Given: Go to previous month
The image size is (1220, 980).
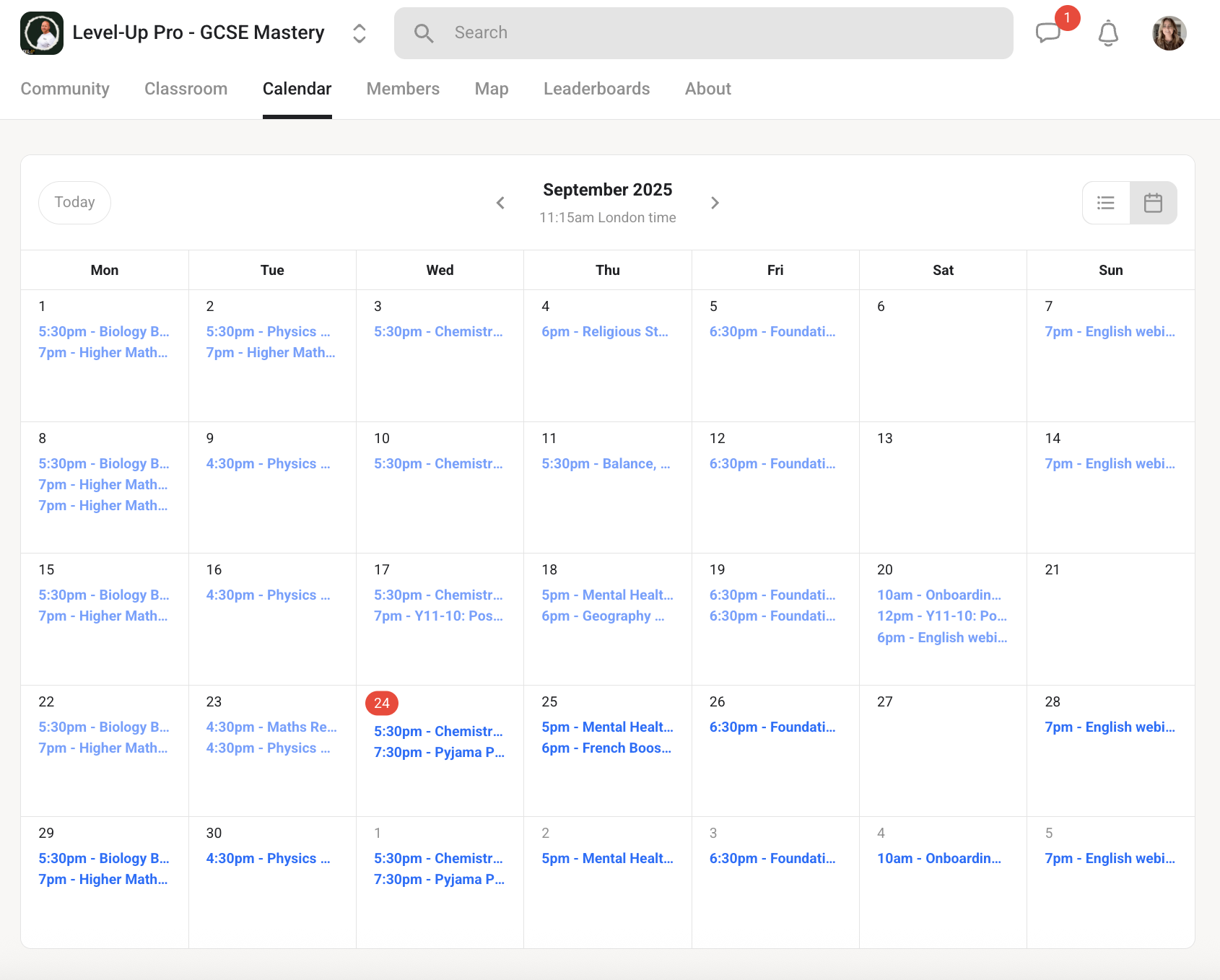Looking at the screenshot, I should [500, 203].
